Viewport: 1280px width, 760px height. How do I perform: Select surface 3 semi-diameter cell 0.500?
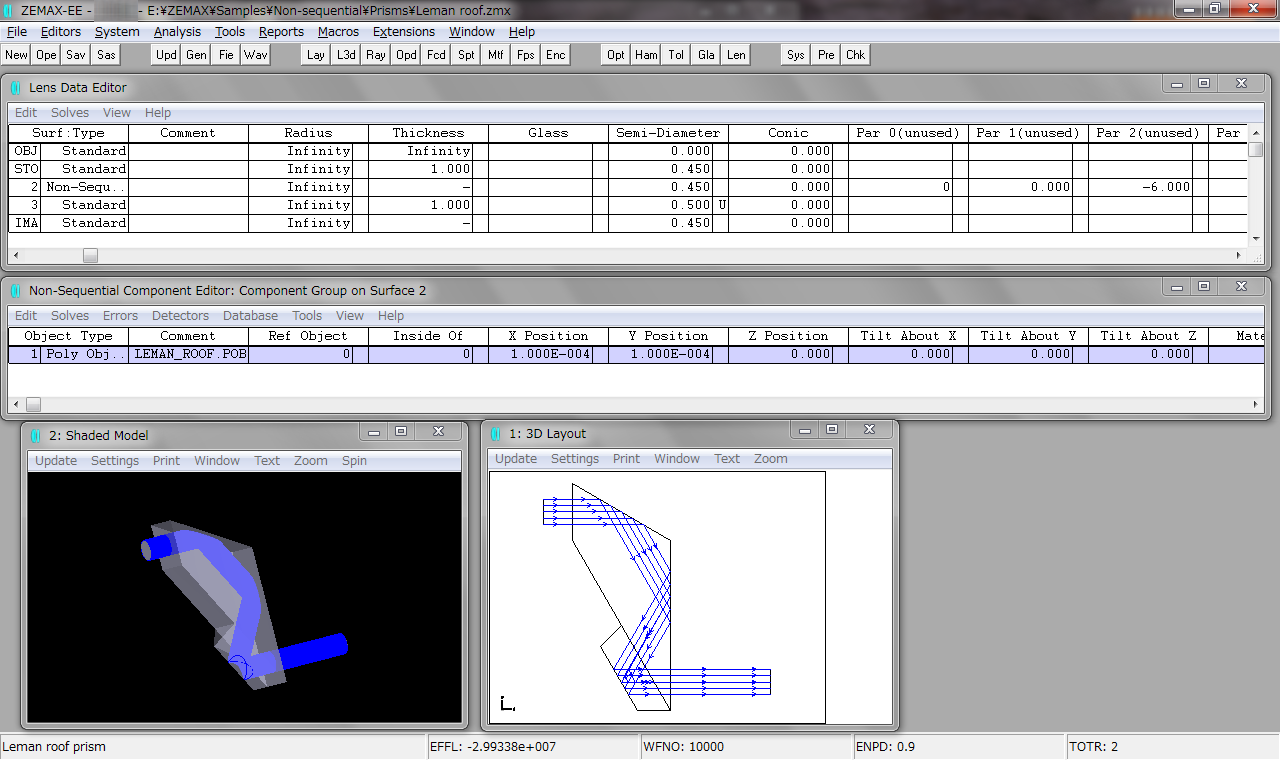[662, 205]
